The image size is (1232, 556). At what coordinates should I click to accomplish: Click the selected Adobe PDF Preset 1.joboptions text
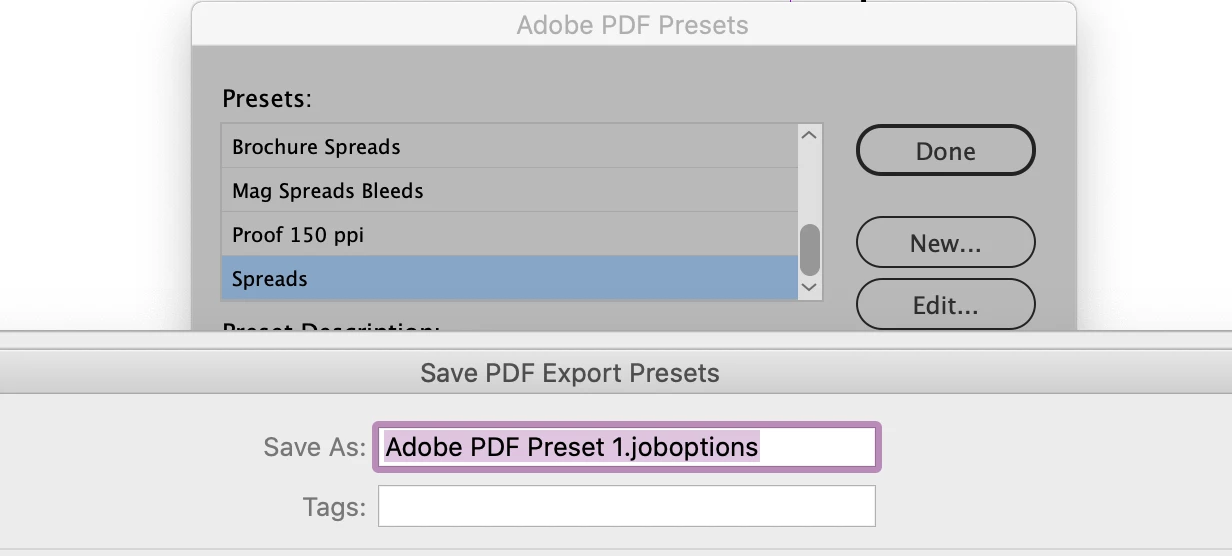coord(571,447)
